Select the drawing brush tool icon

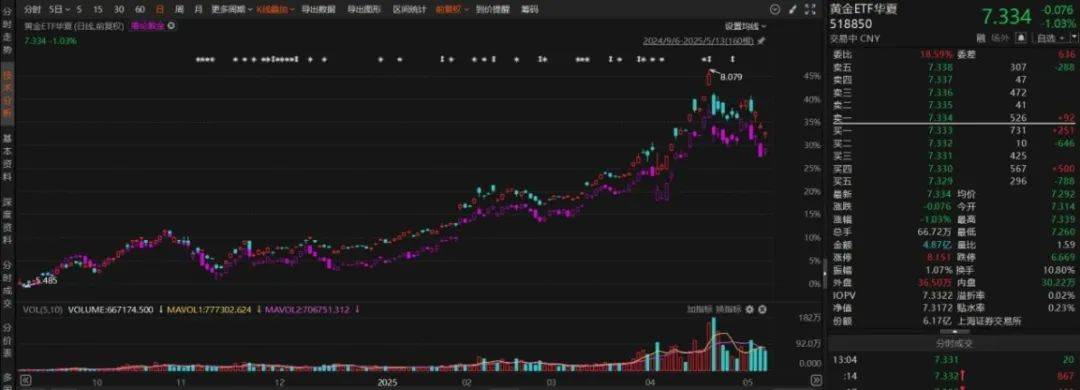[x=792, y=10]
